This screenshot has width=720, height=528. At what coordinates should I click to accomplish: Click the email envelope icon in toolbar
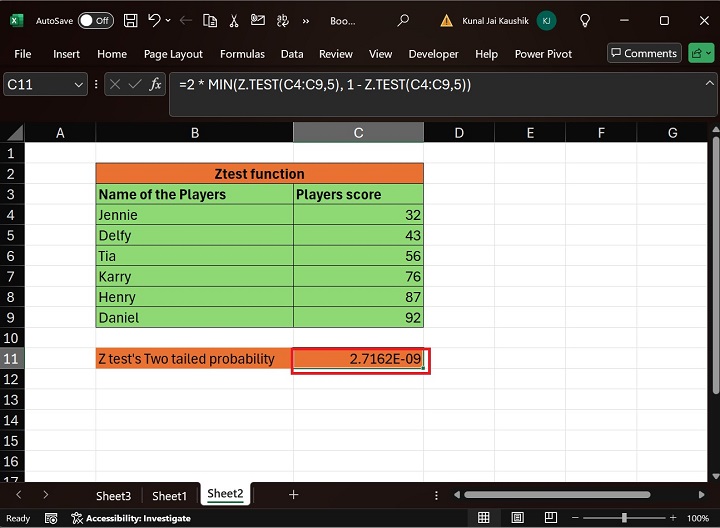[258, 20]
